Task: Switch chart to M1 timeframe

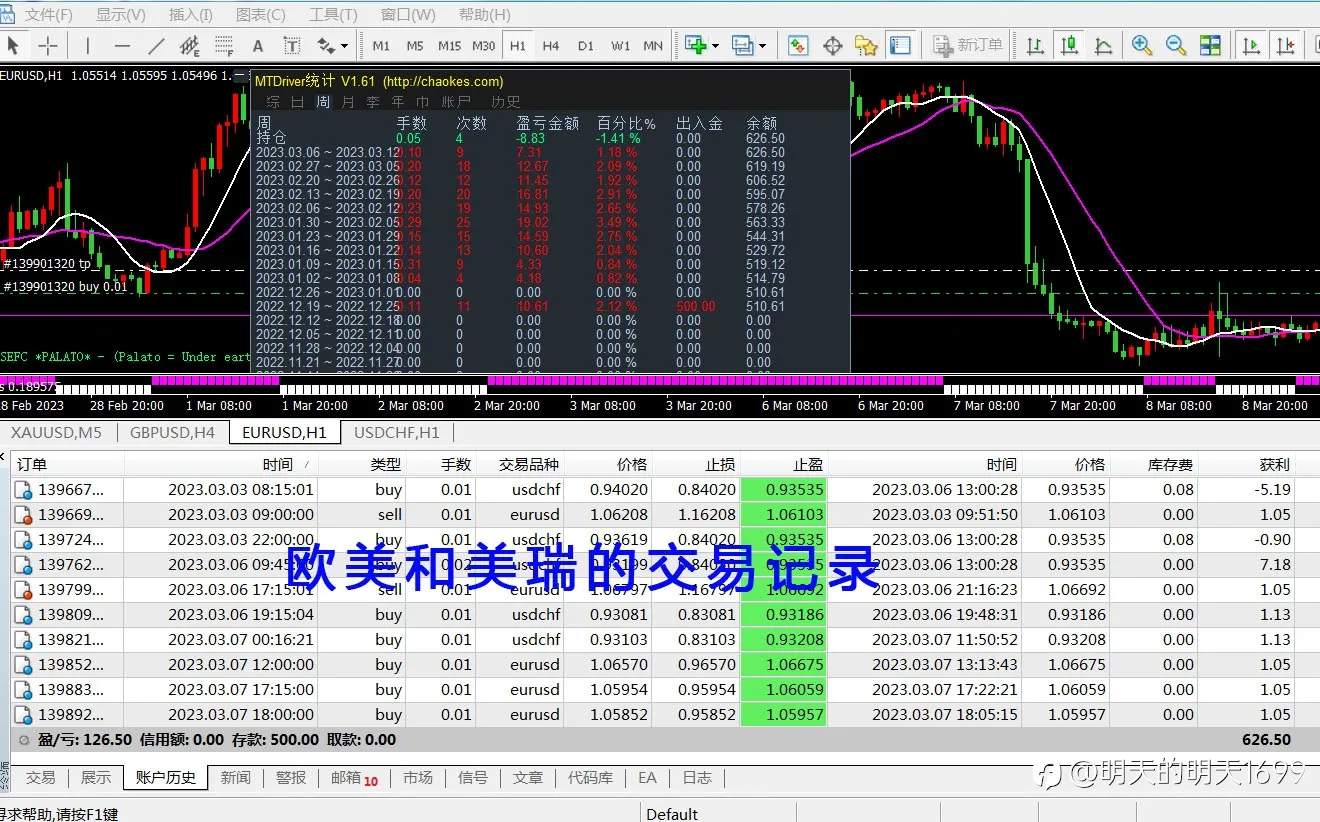Action: point(381,46)
